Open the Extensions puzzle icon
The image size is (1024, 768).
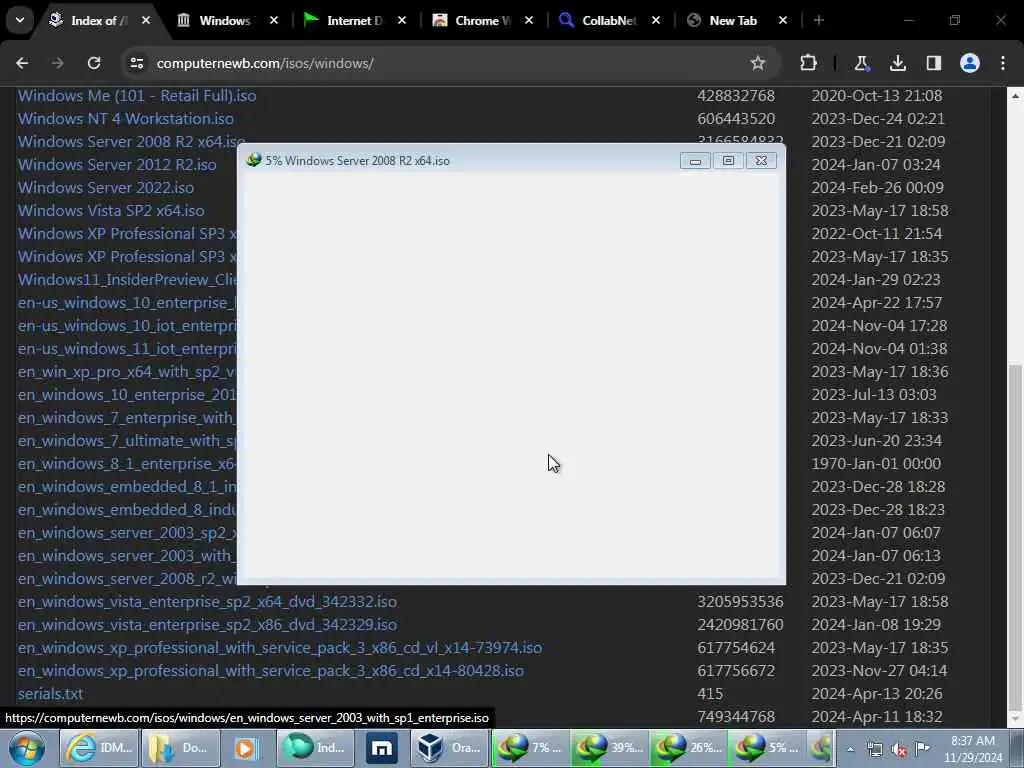[x=808, y=63]
